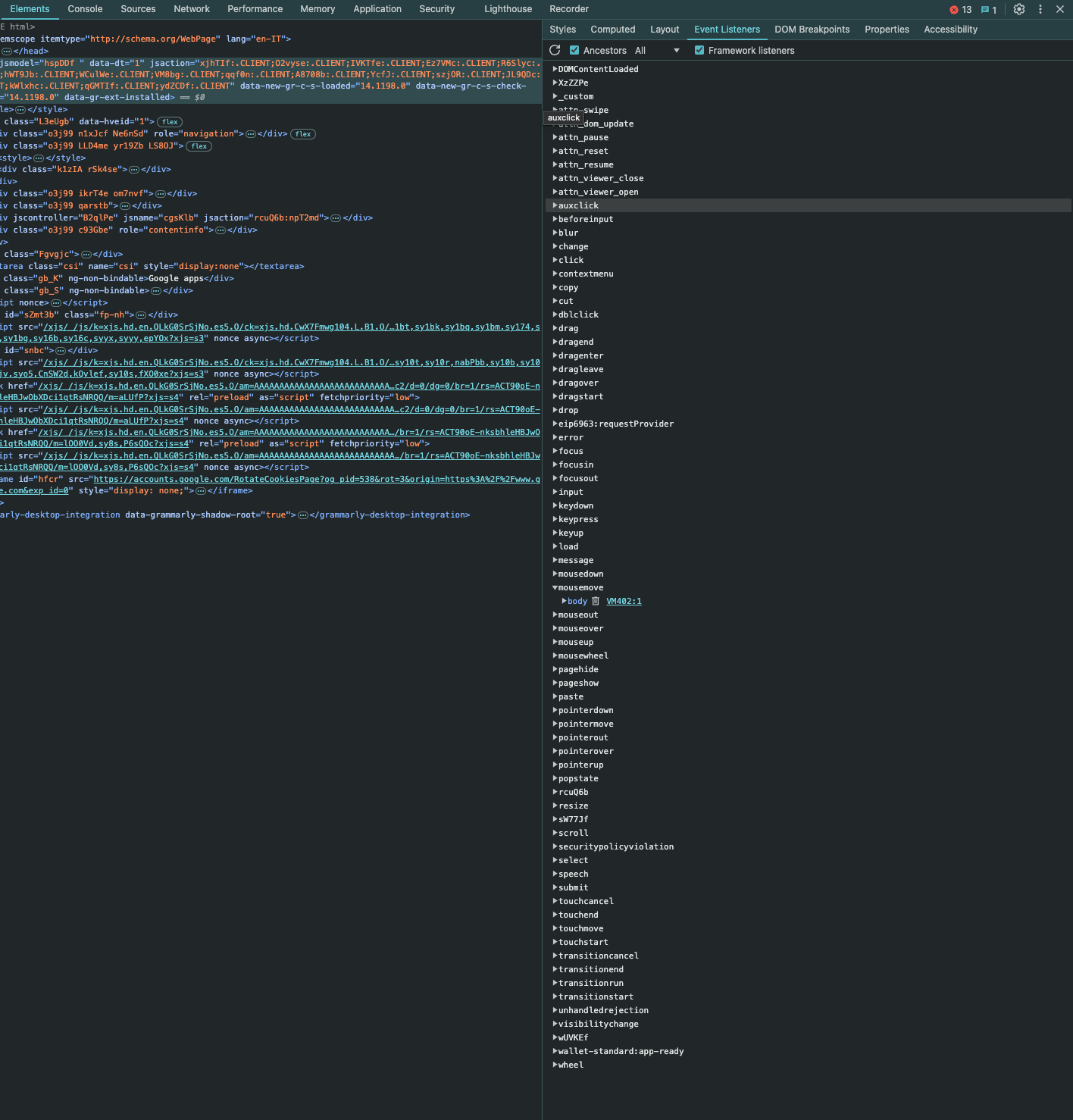The width and height of the screenshot is (1073, 1120).
Task: Expand the visibilitychange event listener
Action: coord(555,1024)
